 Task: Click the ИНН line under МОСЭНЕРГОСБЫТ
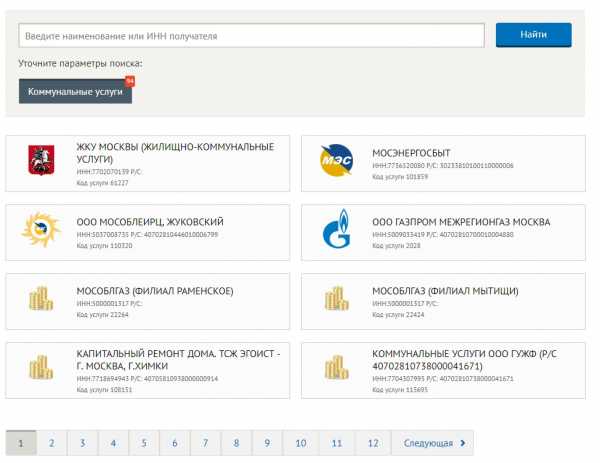tap(443, 166)
